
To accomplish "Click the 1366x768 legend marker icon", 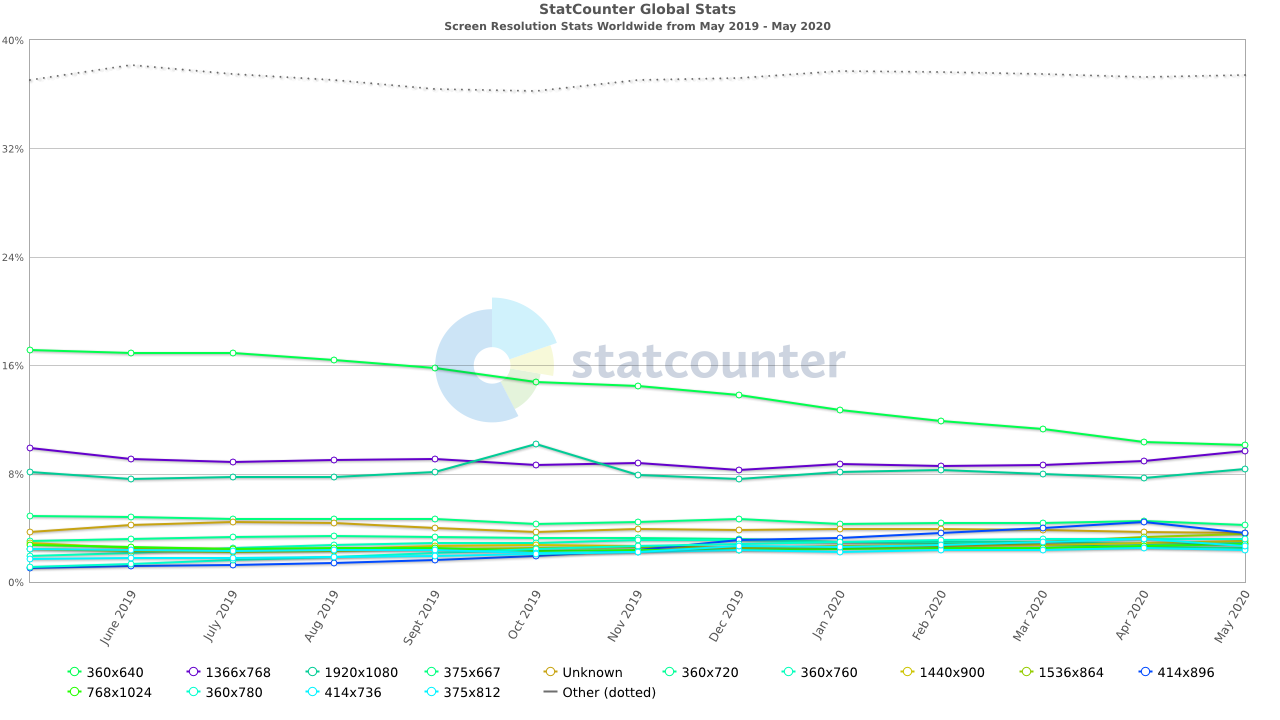I will click(193, 672).
